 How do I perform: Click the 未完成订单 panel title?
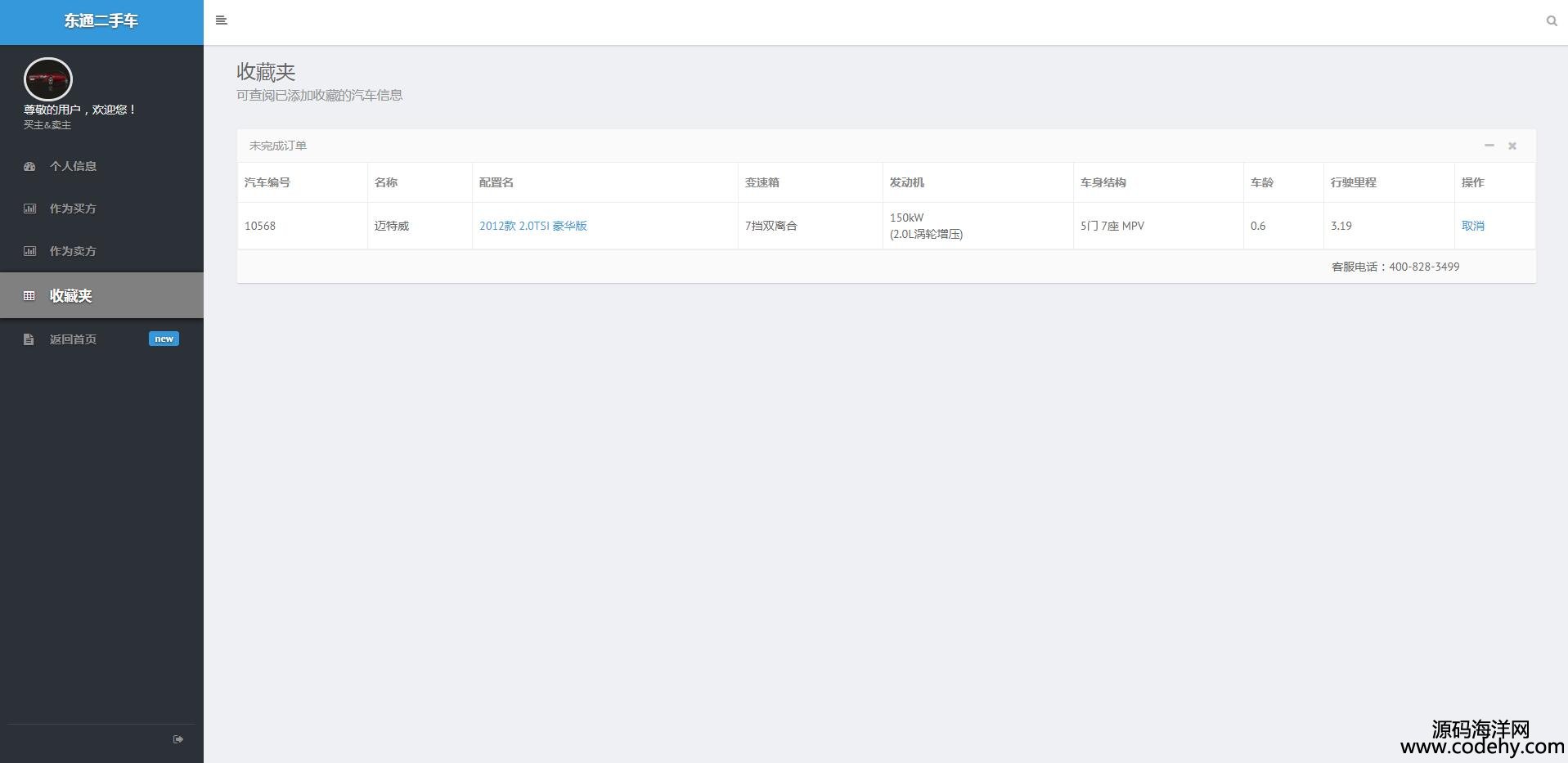coord(278,146)
